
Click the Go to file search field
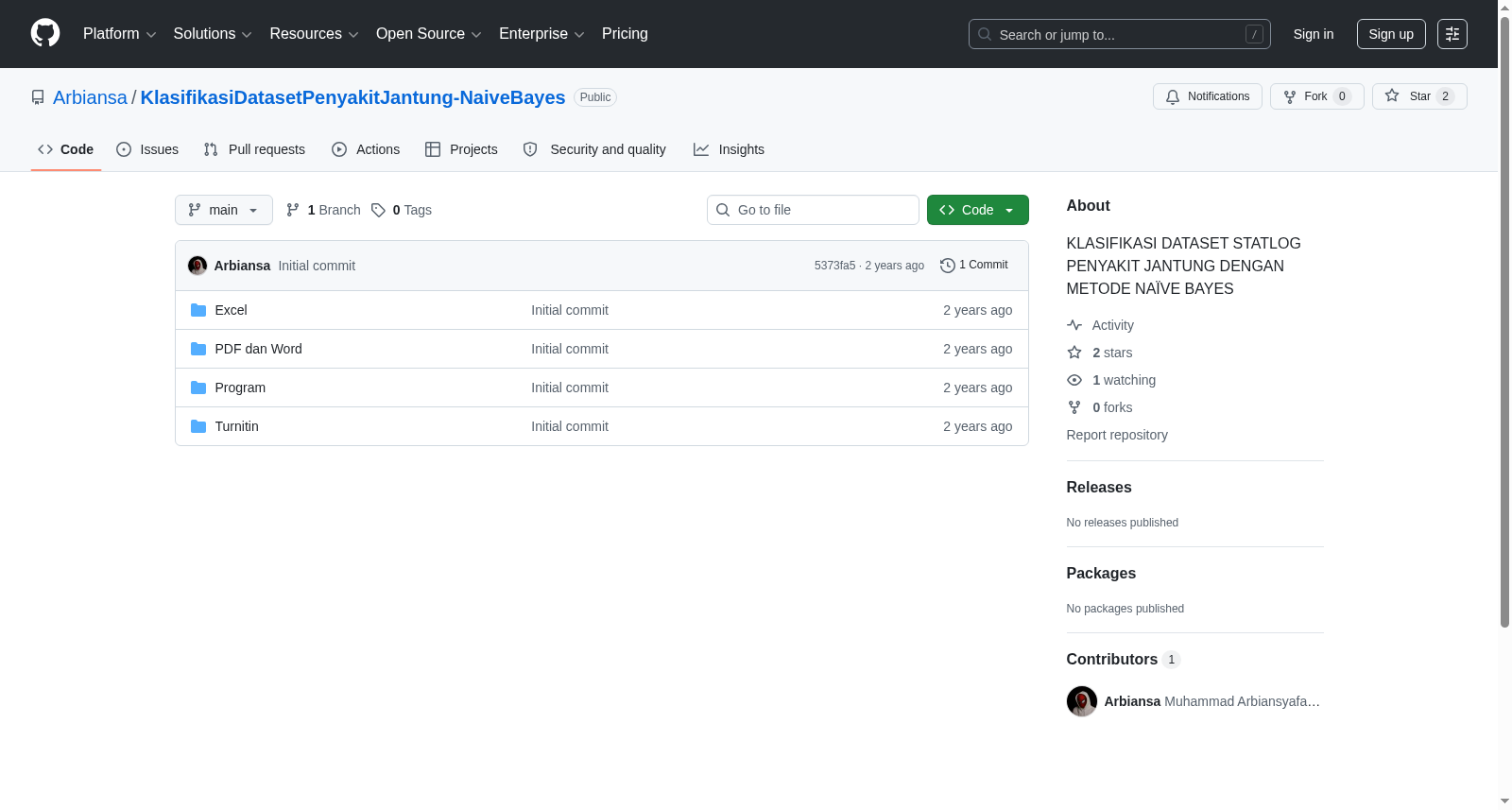pyautogui.click(x=813, y=210)
